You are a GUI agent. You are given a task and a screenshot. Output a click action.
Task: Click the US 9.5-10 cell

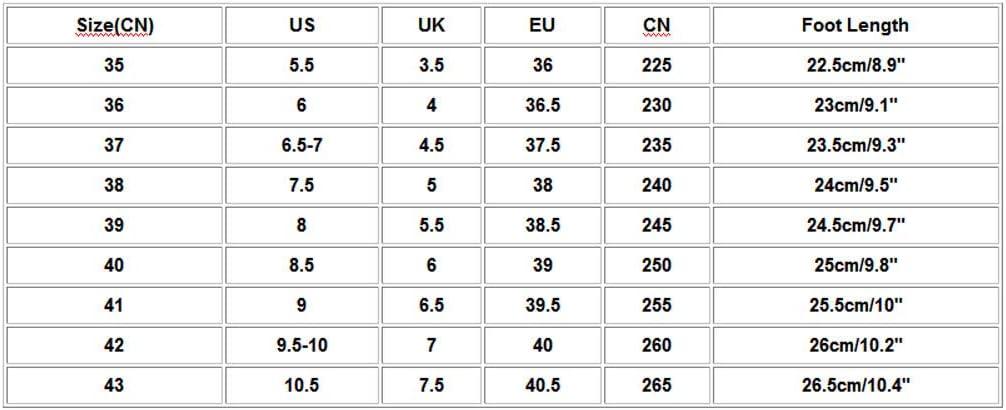(301, 345)
